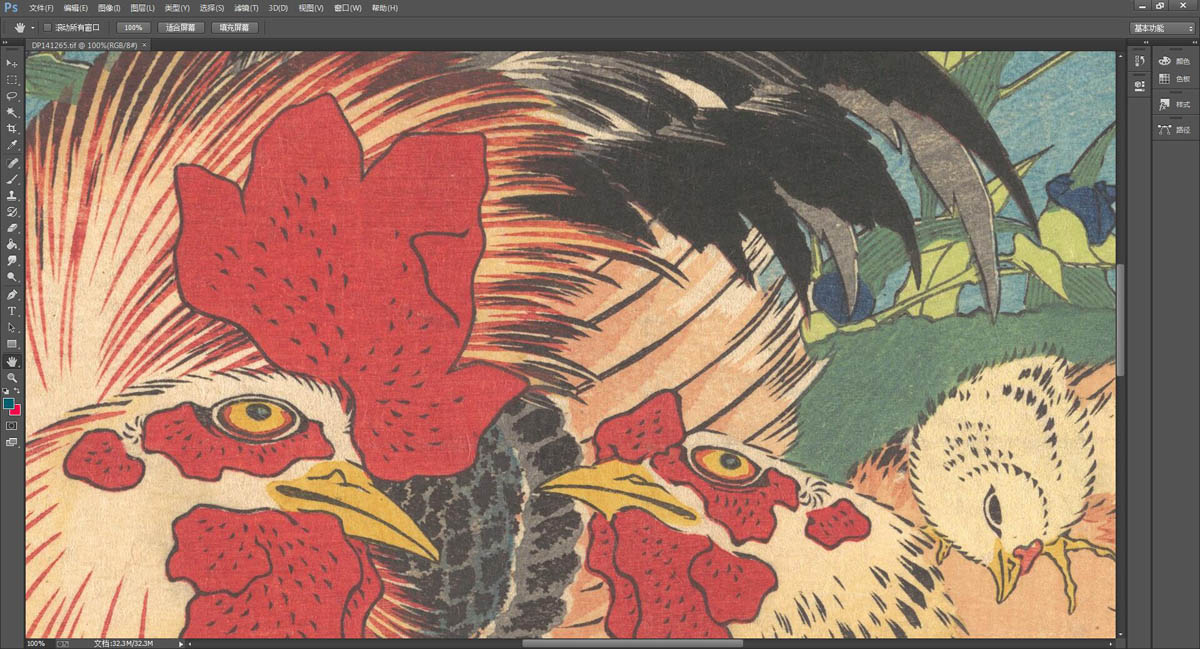The height and width of the screenshot is (649, 1200).
Task: Open the 3D(D) menu
Action: click(x=278, y=8)
